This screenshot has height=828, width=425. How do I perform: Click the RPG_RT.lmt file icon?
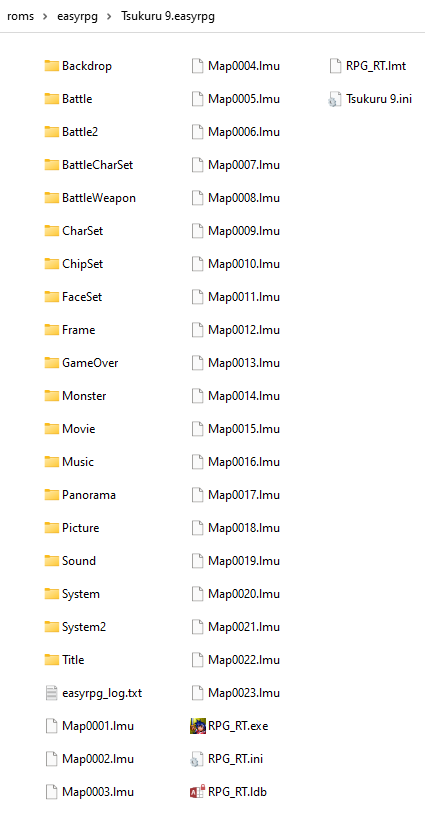pos(335,66)
